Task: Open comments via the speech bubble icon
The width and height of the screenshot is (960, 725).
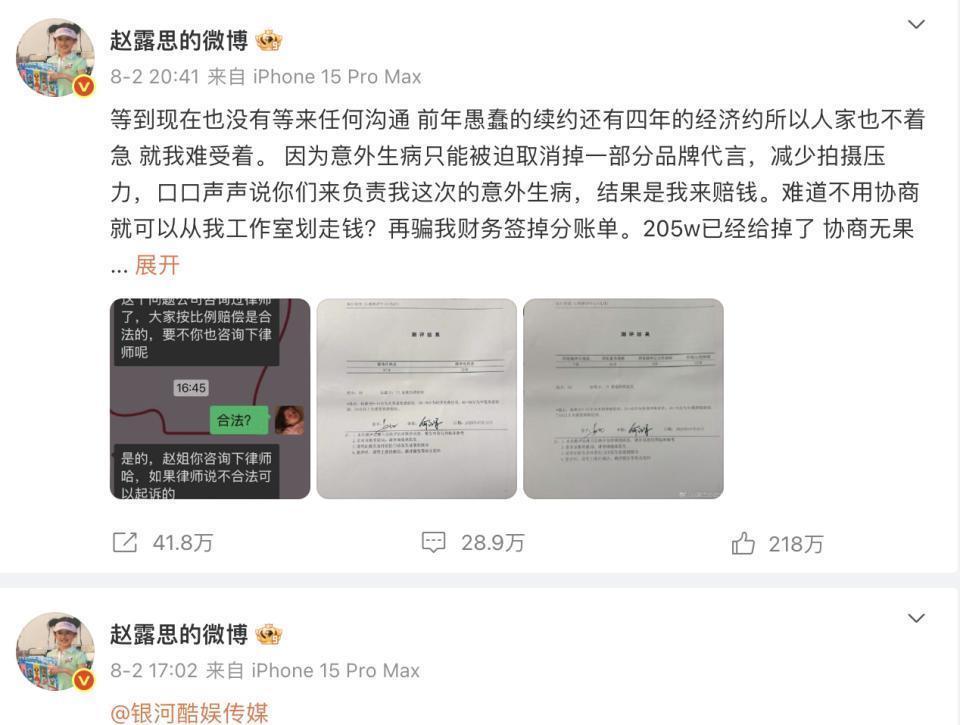Action: pos(433,543)
